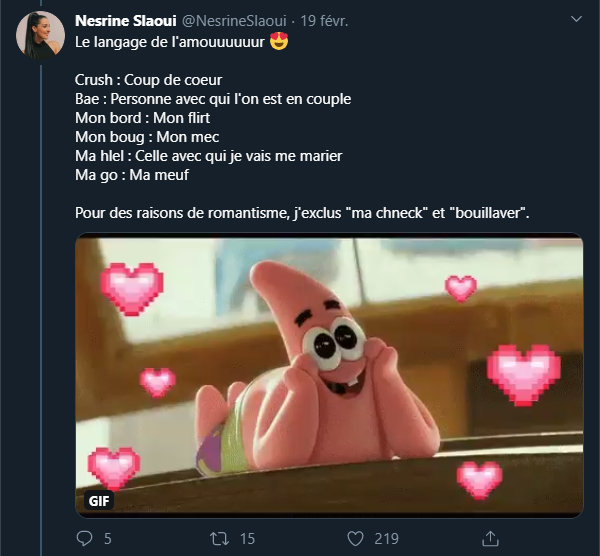600x556 pixels.
Task: Click the retweet count 15
Action: pyautogui.click(x=247, y=539)
